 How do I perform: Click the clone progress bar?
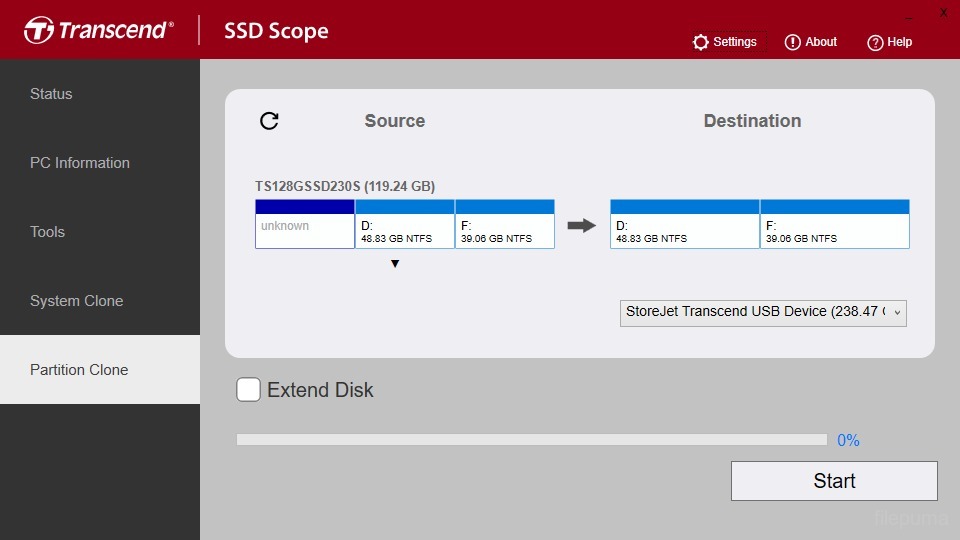[531, 440]
